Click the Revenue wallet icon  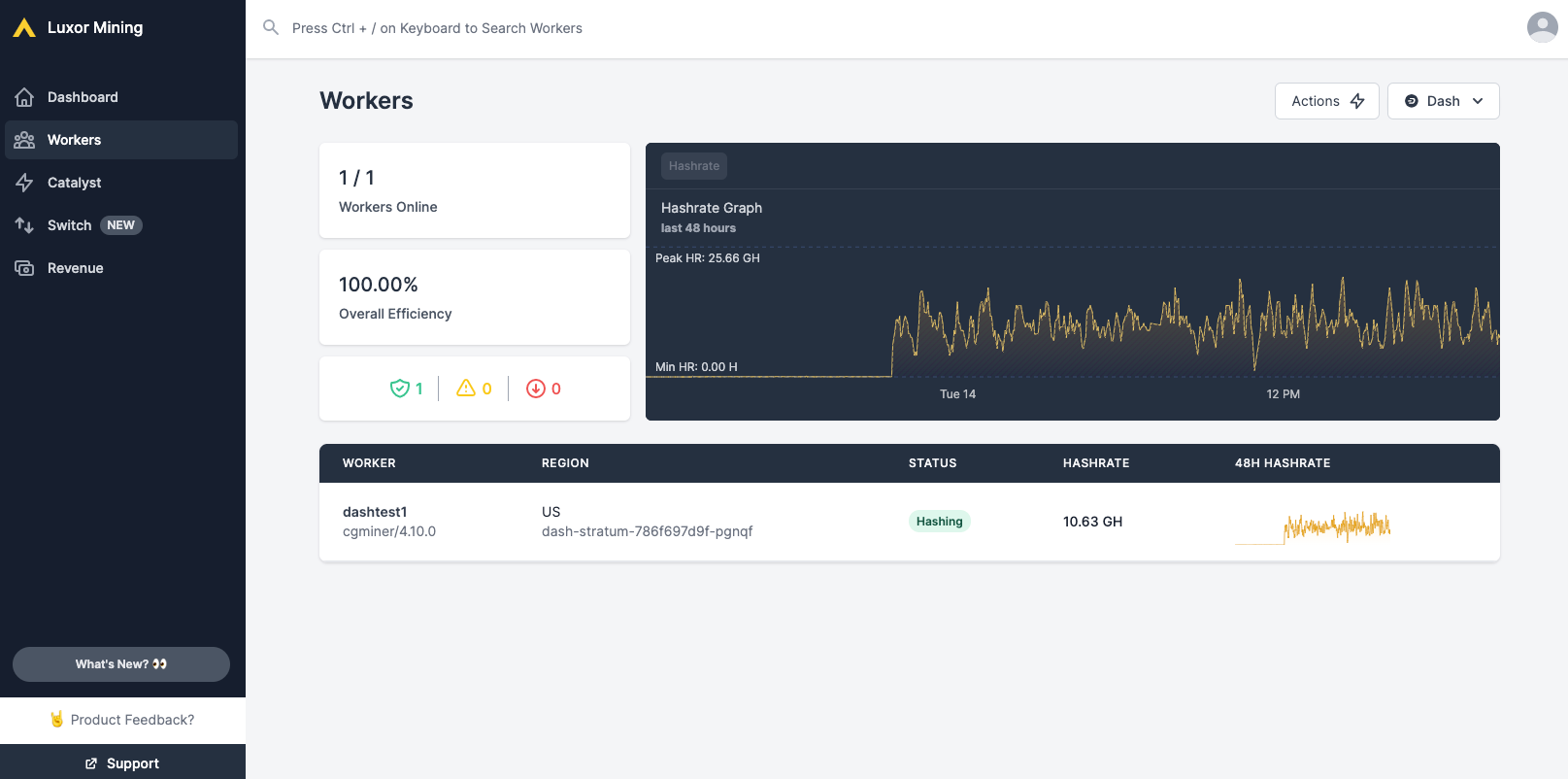pyautogui.click(x=24, y=268)
